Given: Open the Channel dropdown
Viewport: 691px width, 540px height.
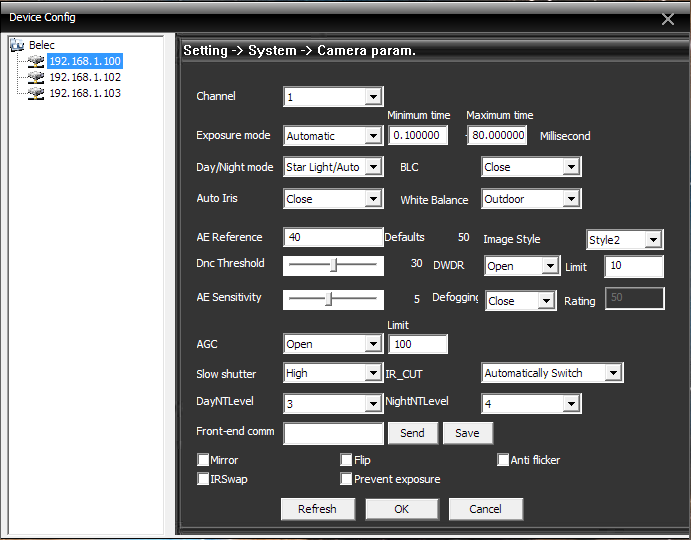Looking at the screenshot, I should coord(334,97).
